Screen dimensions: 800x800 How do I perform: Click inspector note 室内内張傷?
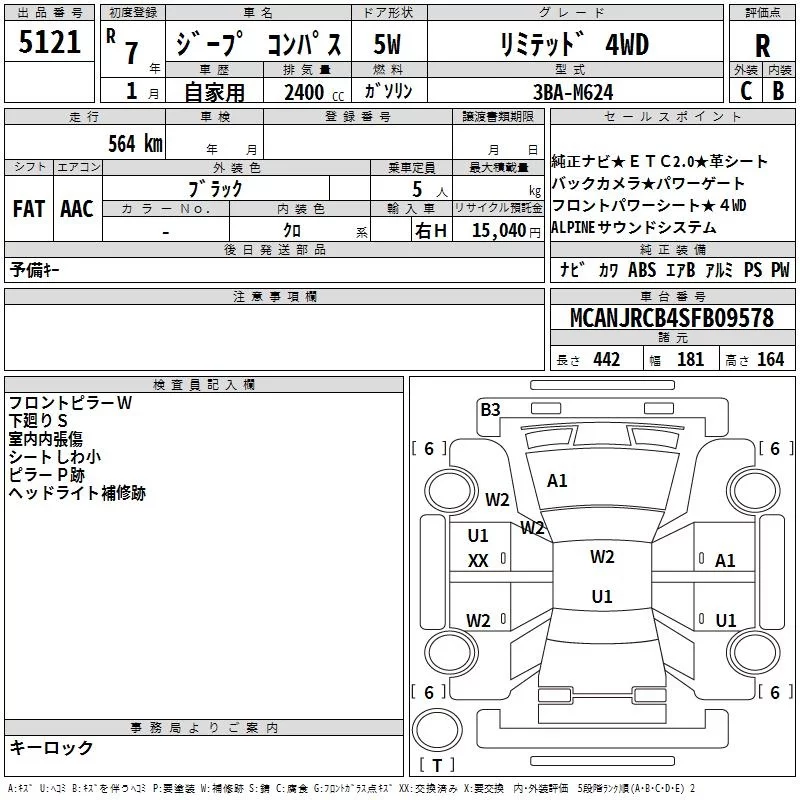point(45,438)
